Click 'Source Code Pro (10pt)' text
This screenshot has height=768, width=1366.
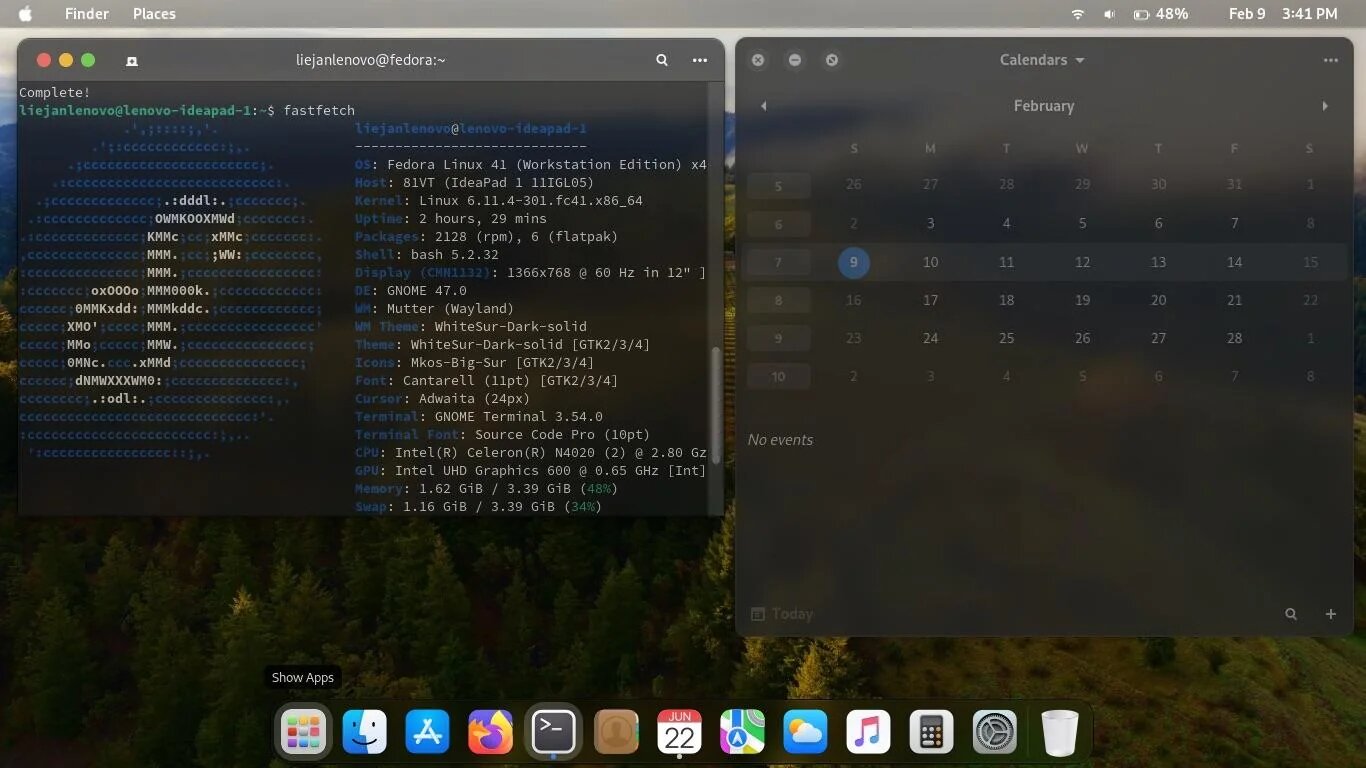[563, 434]
